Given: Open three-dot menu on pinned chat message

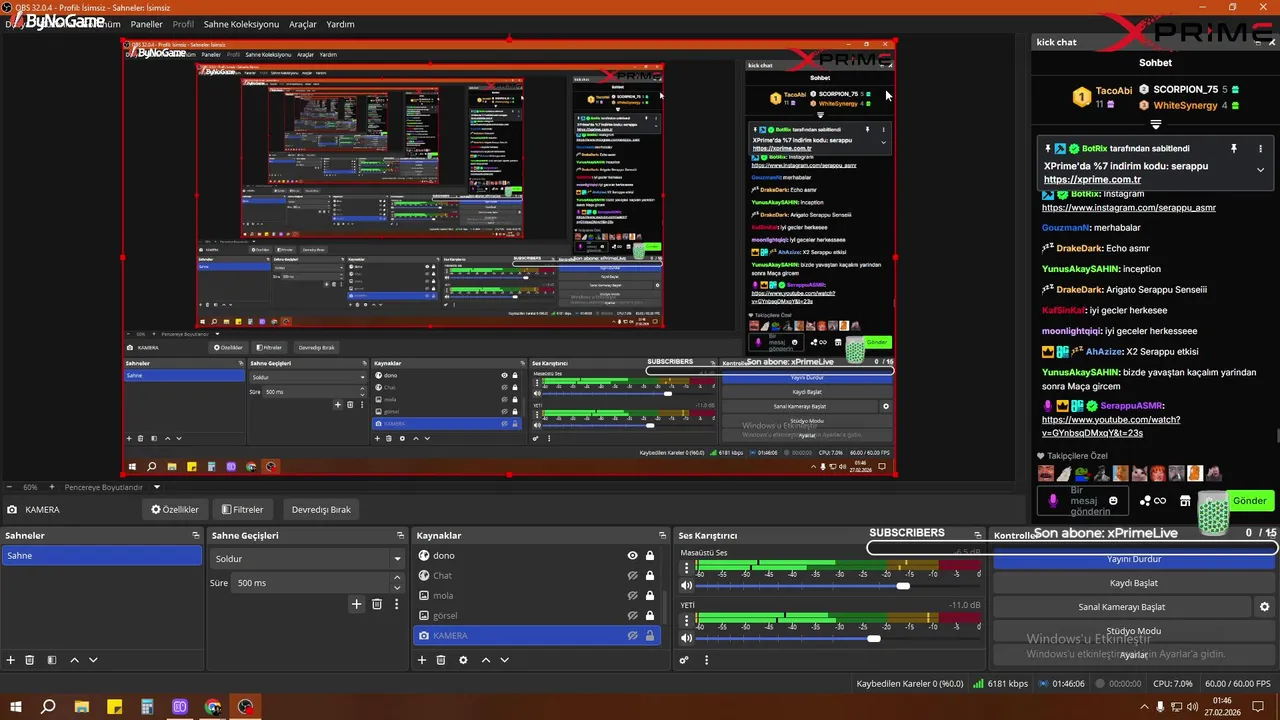Looking at the screenshot, I should pyautogui.click(x=1260, y=148).
